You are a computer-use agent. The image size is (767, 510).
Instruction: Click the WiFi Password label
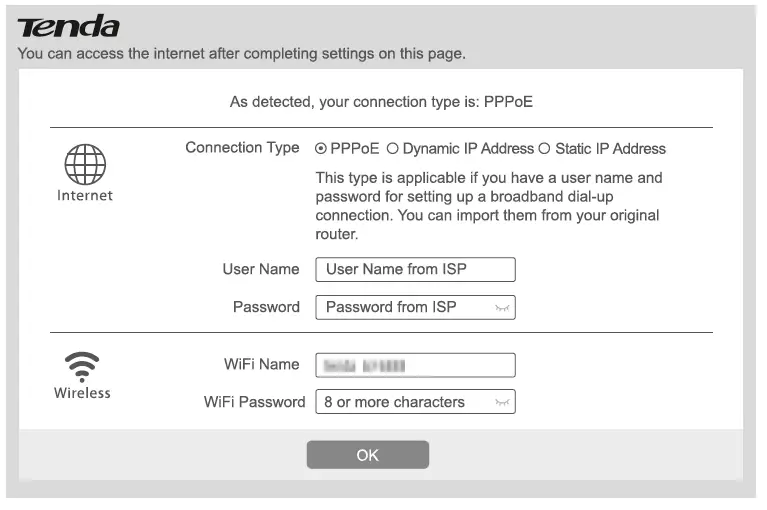coord(254,402)
